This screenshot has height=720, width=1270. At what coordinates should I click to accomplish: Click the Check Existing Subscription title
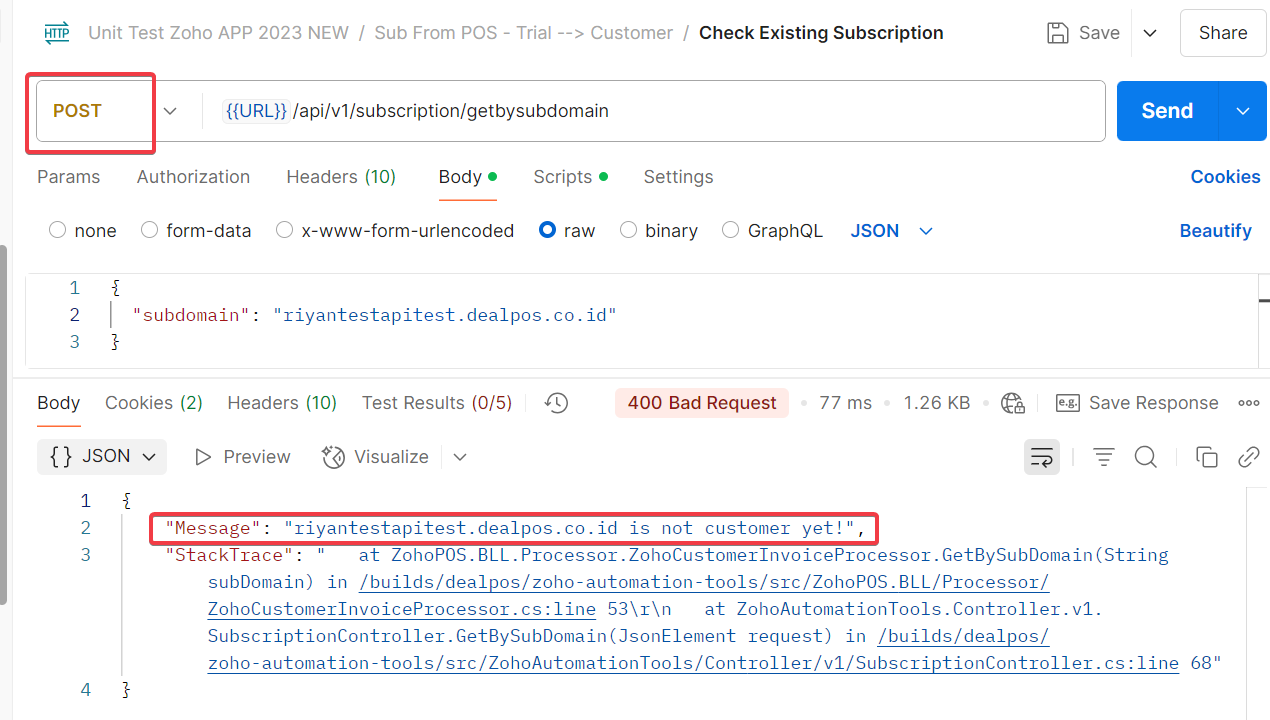pyautogui.click(x=821, y=33)
